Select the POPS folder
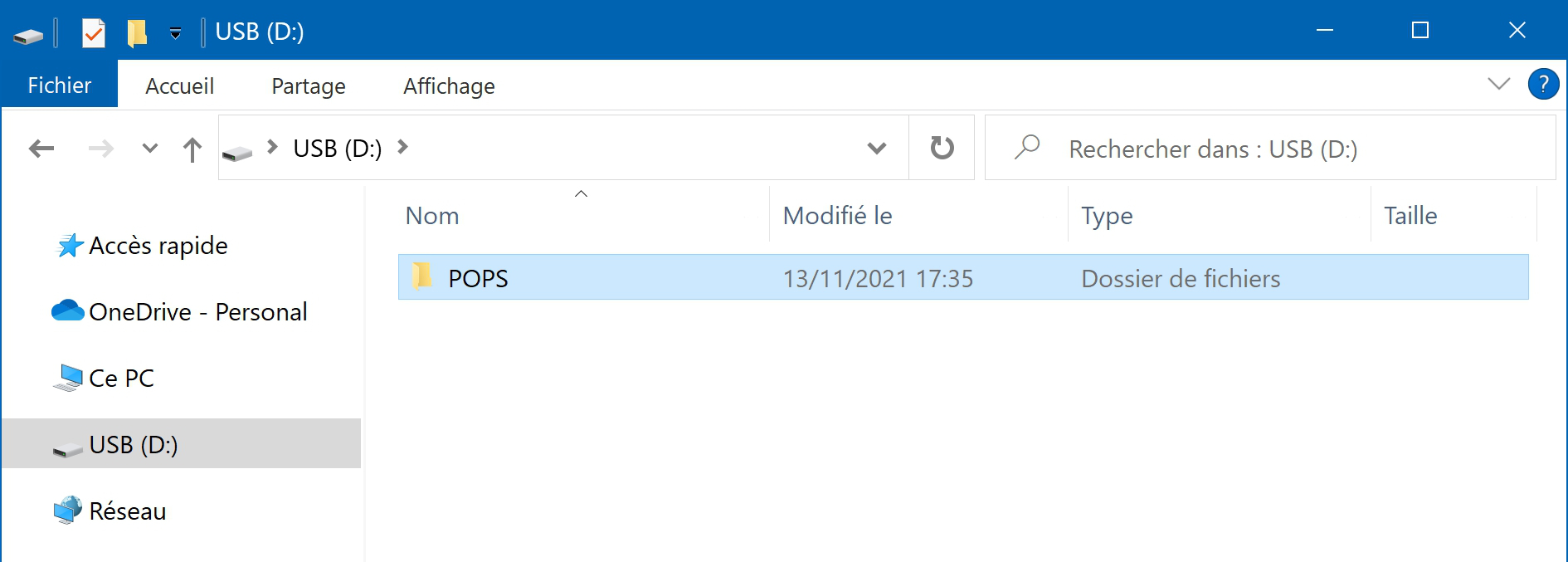Viewport: 1568px width, 562px height. point(963,277)
